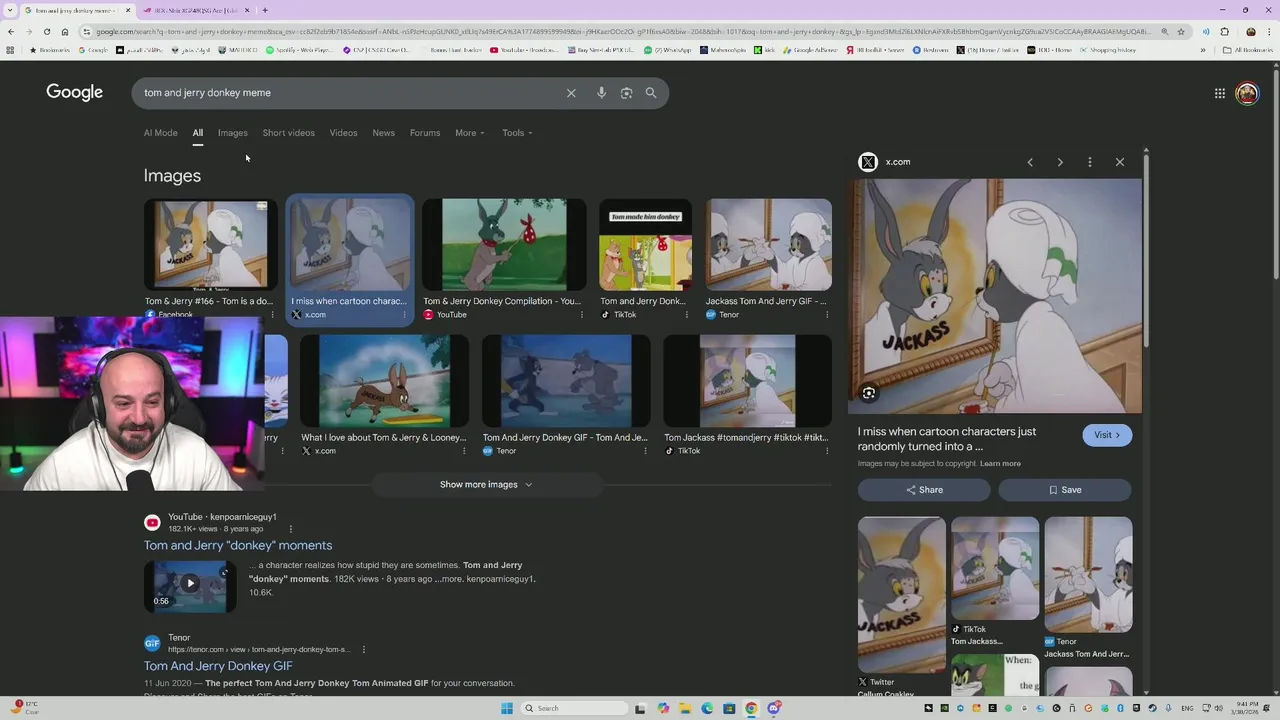Switch to AI Mode tab
Viewport: 1280px width, 720px height.
click(x=160, y=133)
